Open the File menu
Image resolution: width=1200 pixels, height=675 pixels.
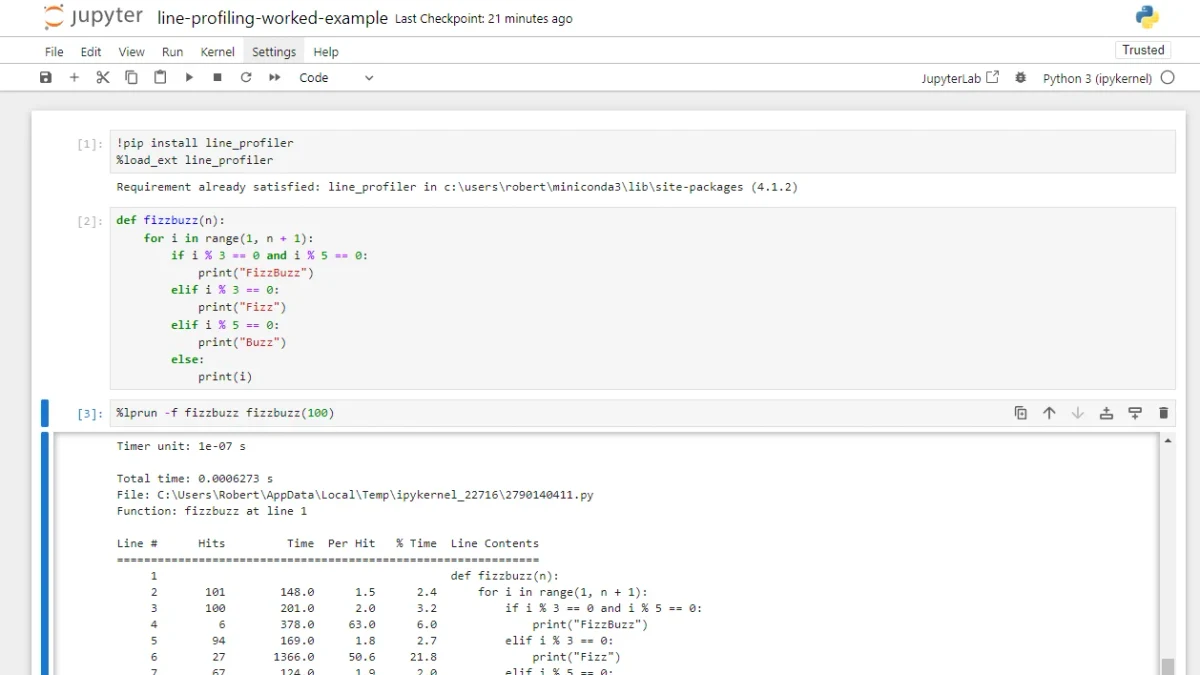tap(54, 52)
